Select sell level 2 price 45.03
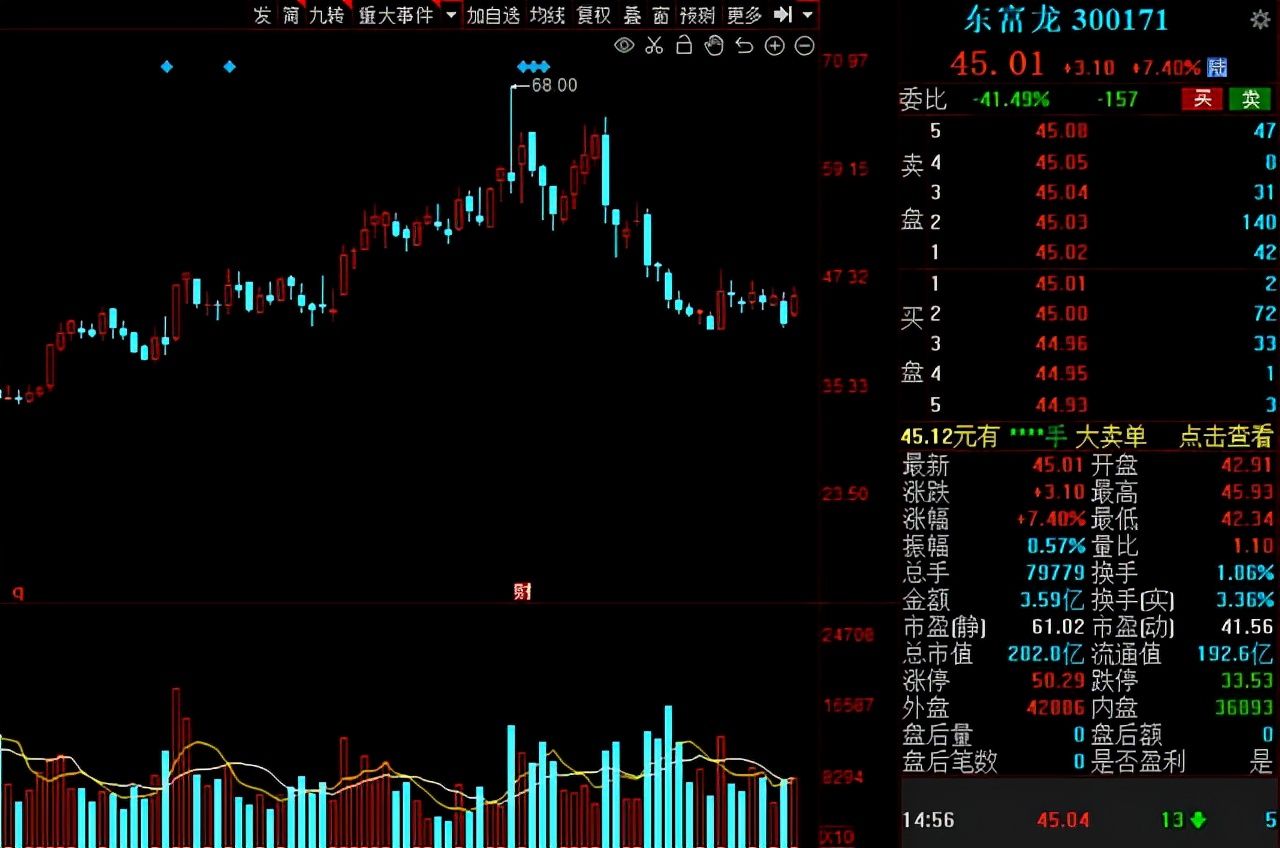The height and width of the screenshot is (848, 1280). (1061, 222)
